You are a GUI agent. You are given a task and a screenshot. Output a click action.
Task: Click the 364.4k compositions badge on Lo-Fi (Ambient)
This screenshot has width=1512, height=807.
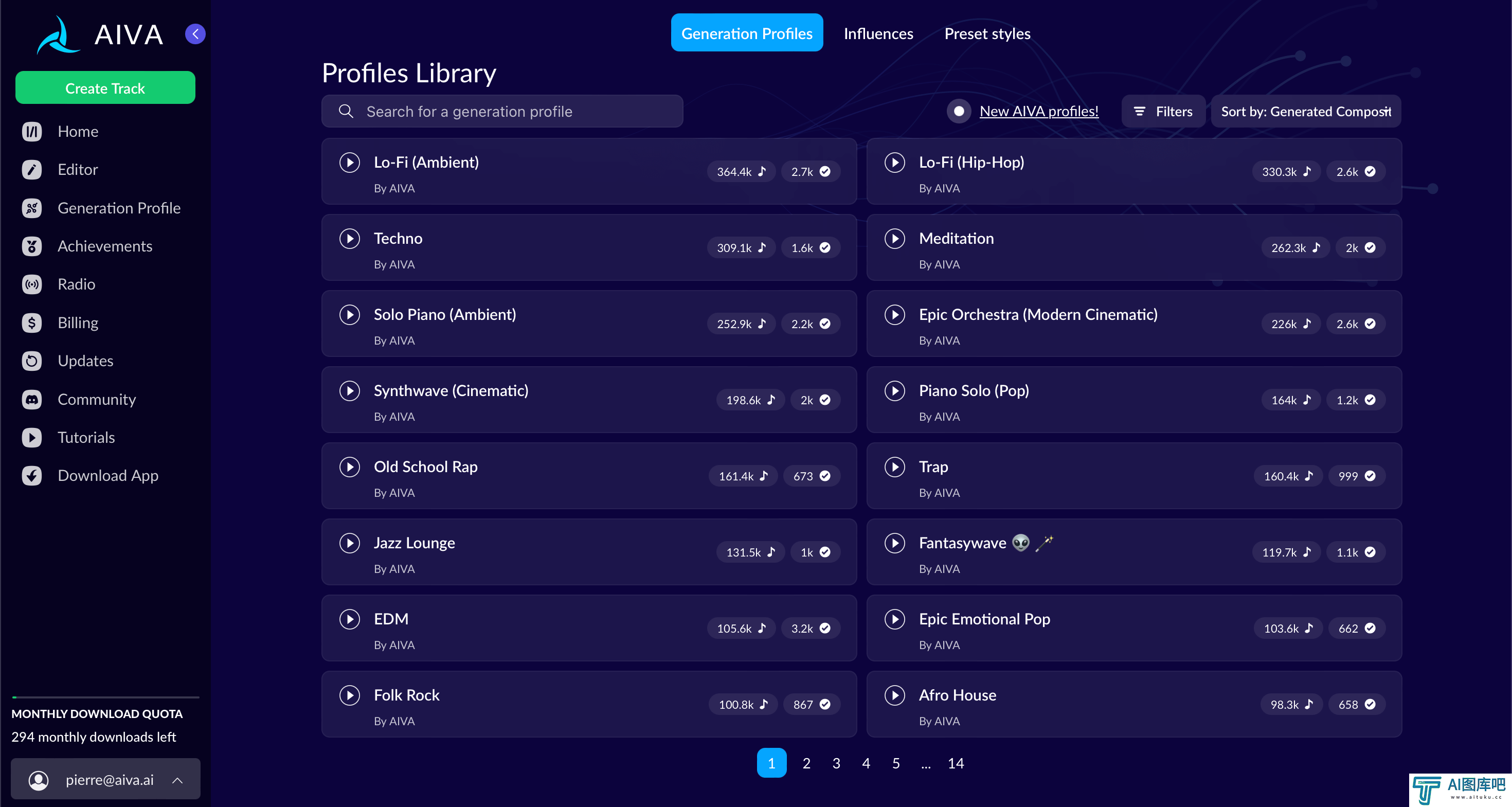click(741, 171)
